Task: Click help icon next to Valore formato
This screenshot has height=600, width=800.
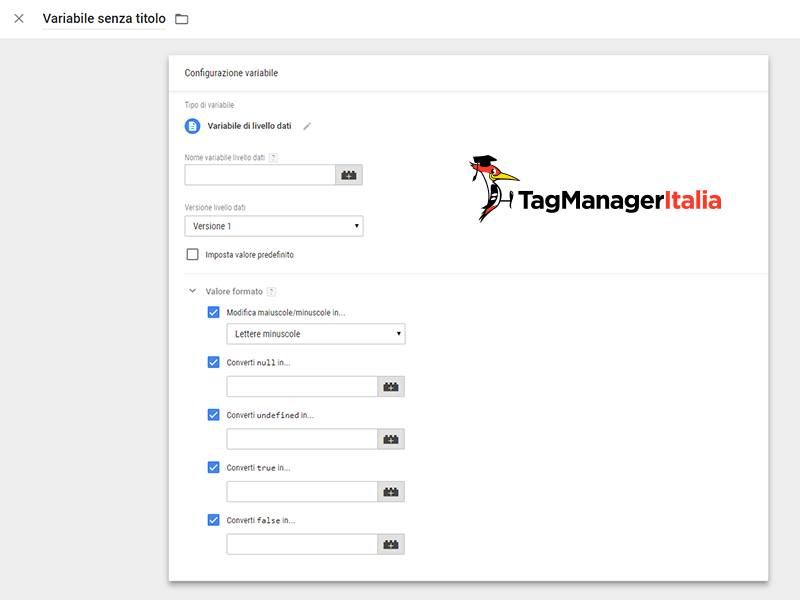Action: (x=271, y=292)
